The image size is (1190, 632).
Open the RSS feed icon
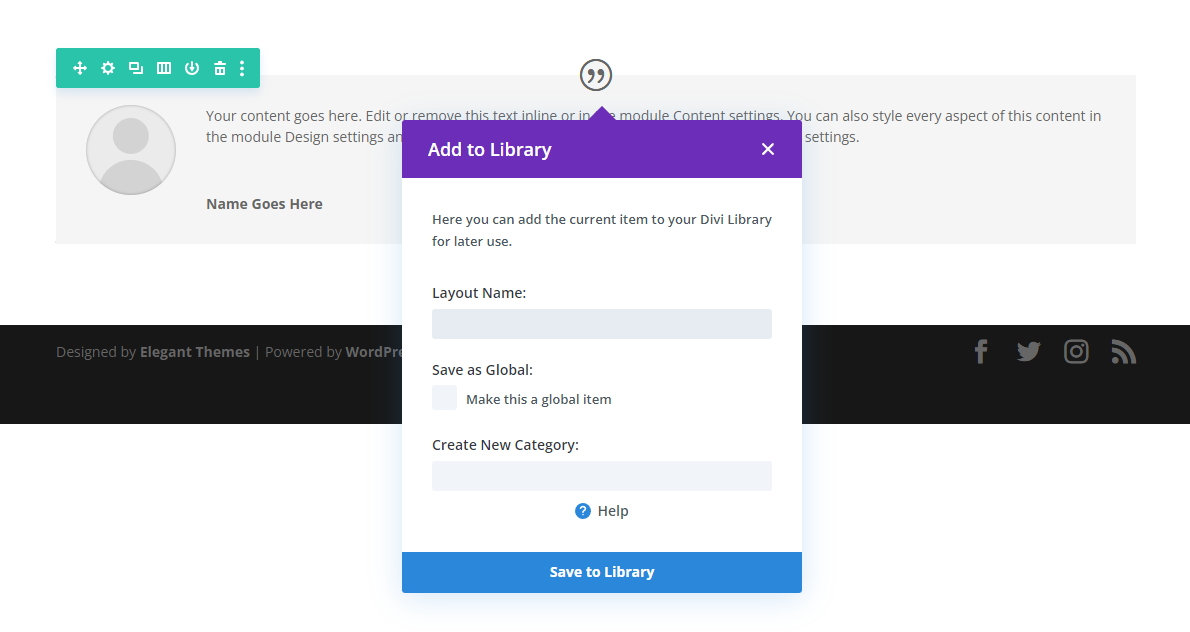click(1123, 351)
